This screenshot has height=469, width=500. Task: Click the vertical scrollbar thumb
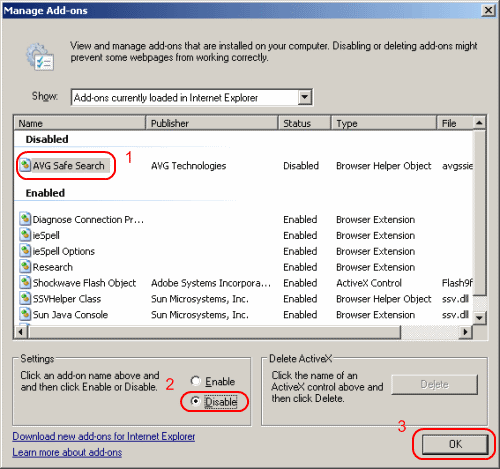(x=479, y=213)
